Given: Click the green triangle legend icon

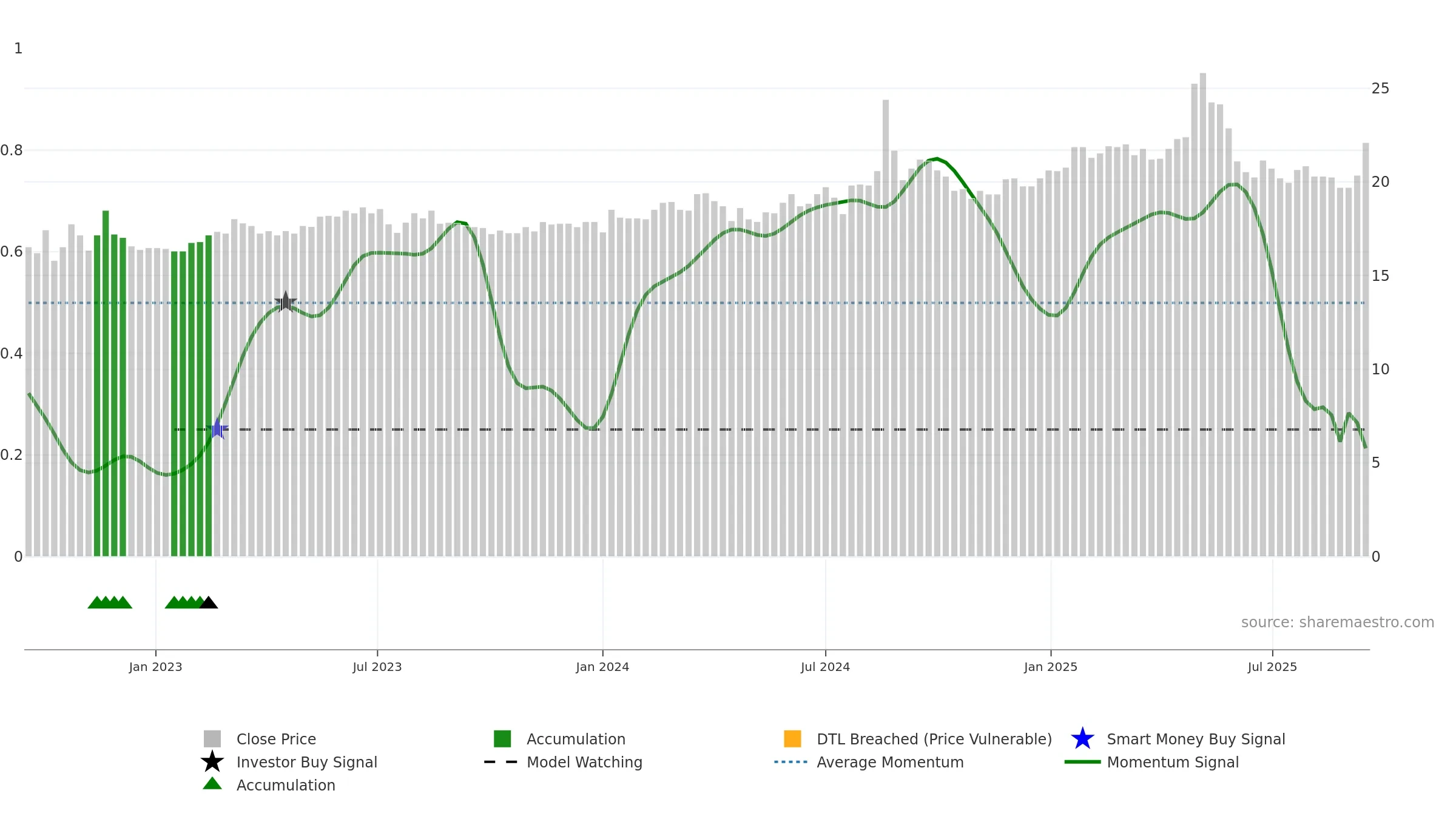Looking at the screenshot, I should (x=212, y=784).
